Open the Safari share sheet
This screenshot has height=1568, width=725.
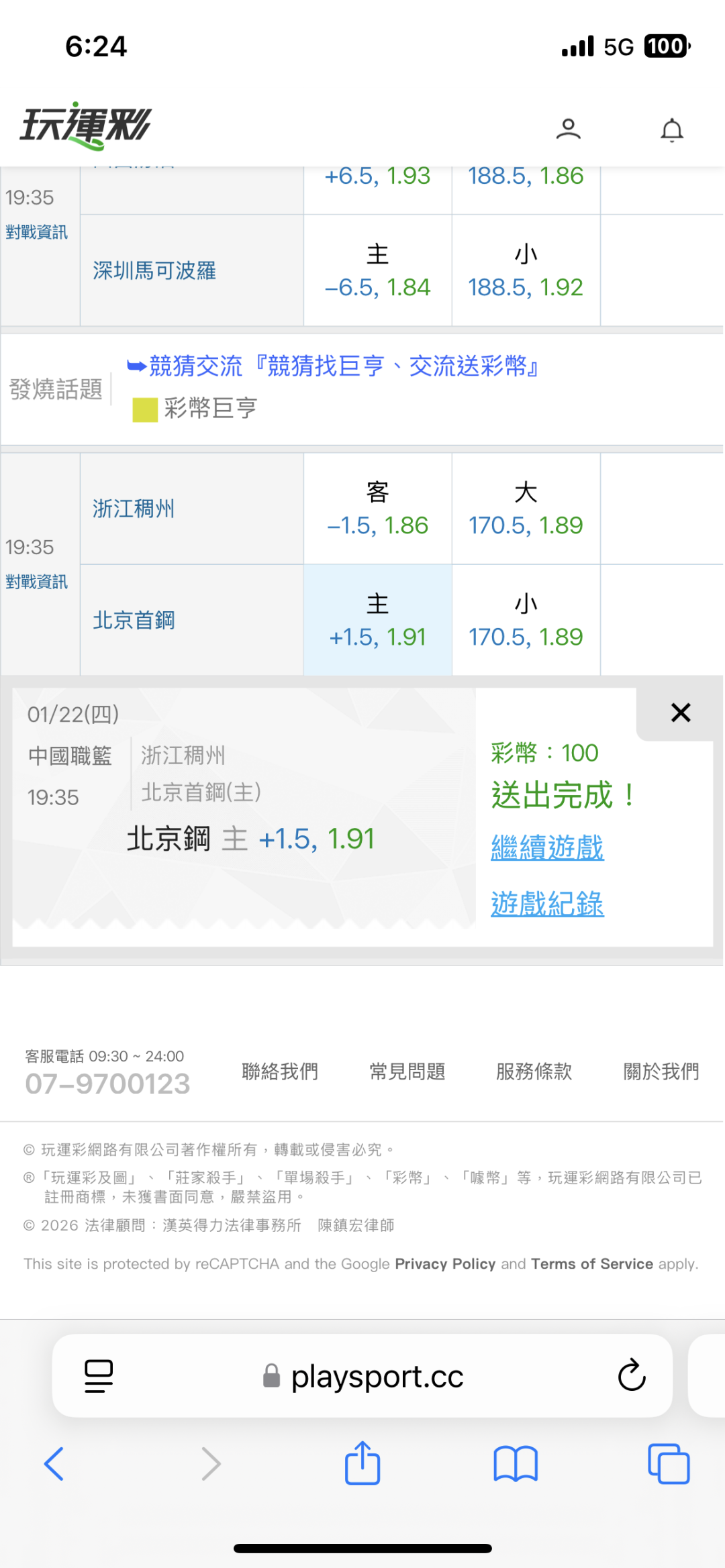pos(362,1463)
